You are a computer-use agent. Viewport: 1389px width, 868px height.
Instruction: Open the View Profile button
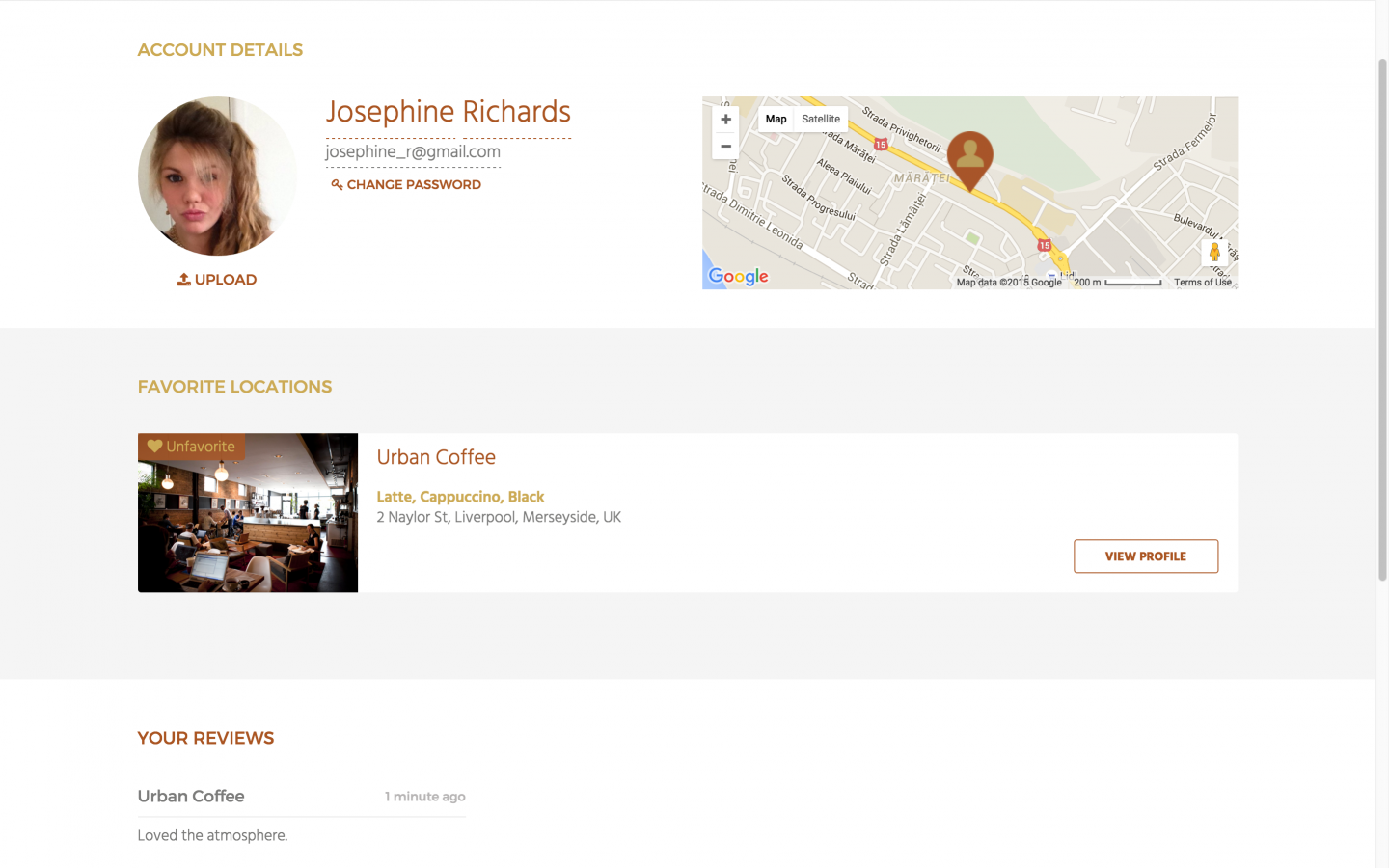pos(1146,556)
